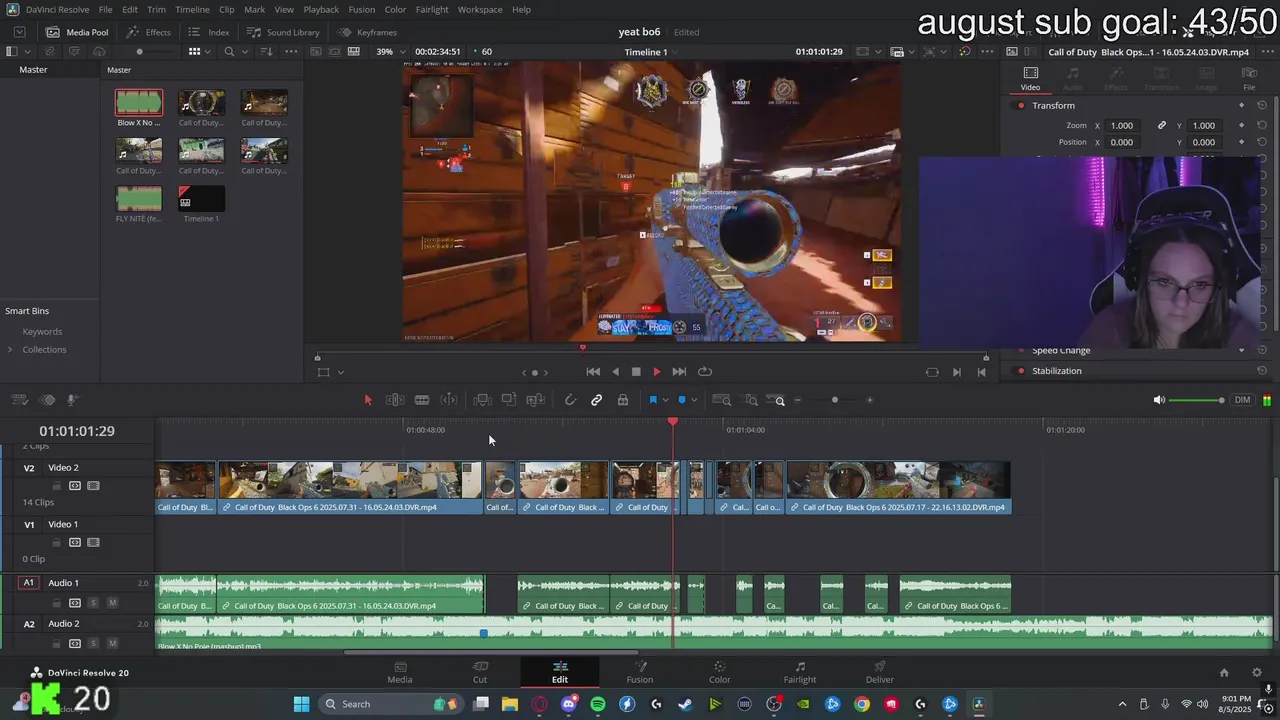The width and height of the screenshot is (1280, 720).
Task: Open the Playback menu
Action: 321,9
